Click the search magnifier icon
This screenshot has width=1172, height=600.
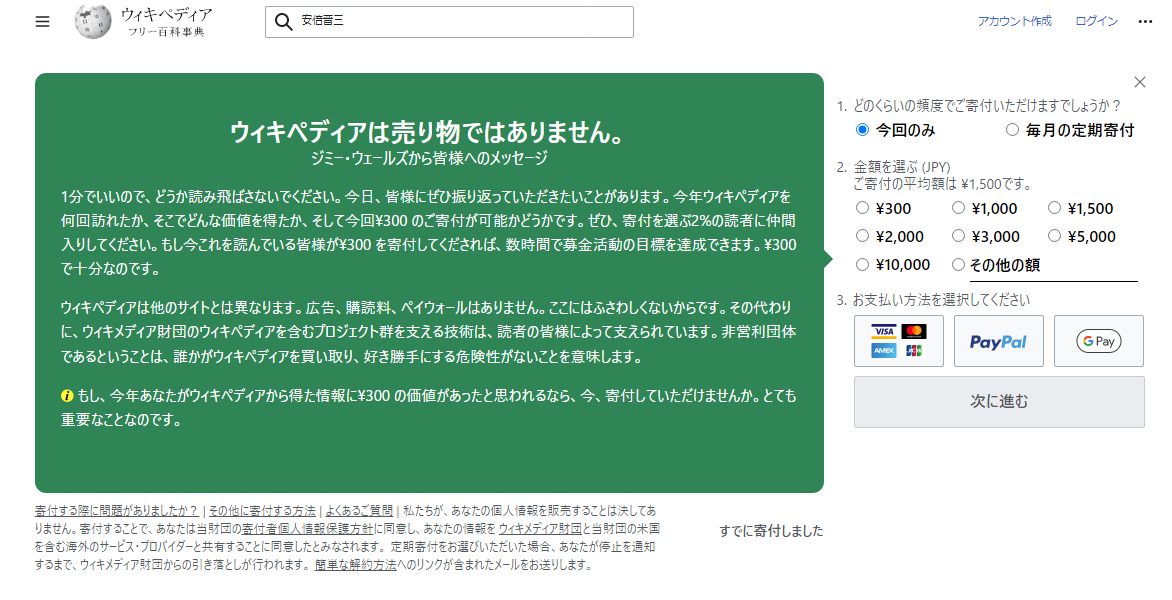coord(283,22)
